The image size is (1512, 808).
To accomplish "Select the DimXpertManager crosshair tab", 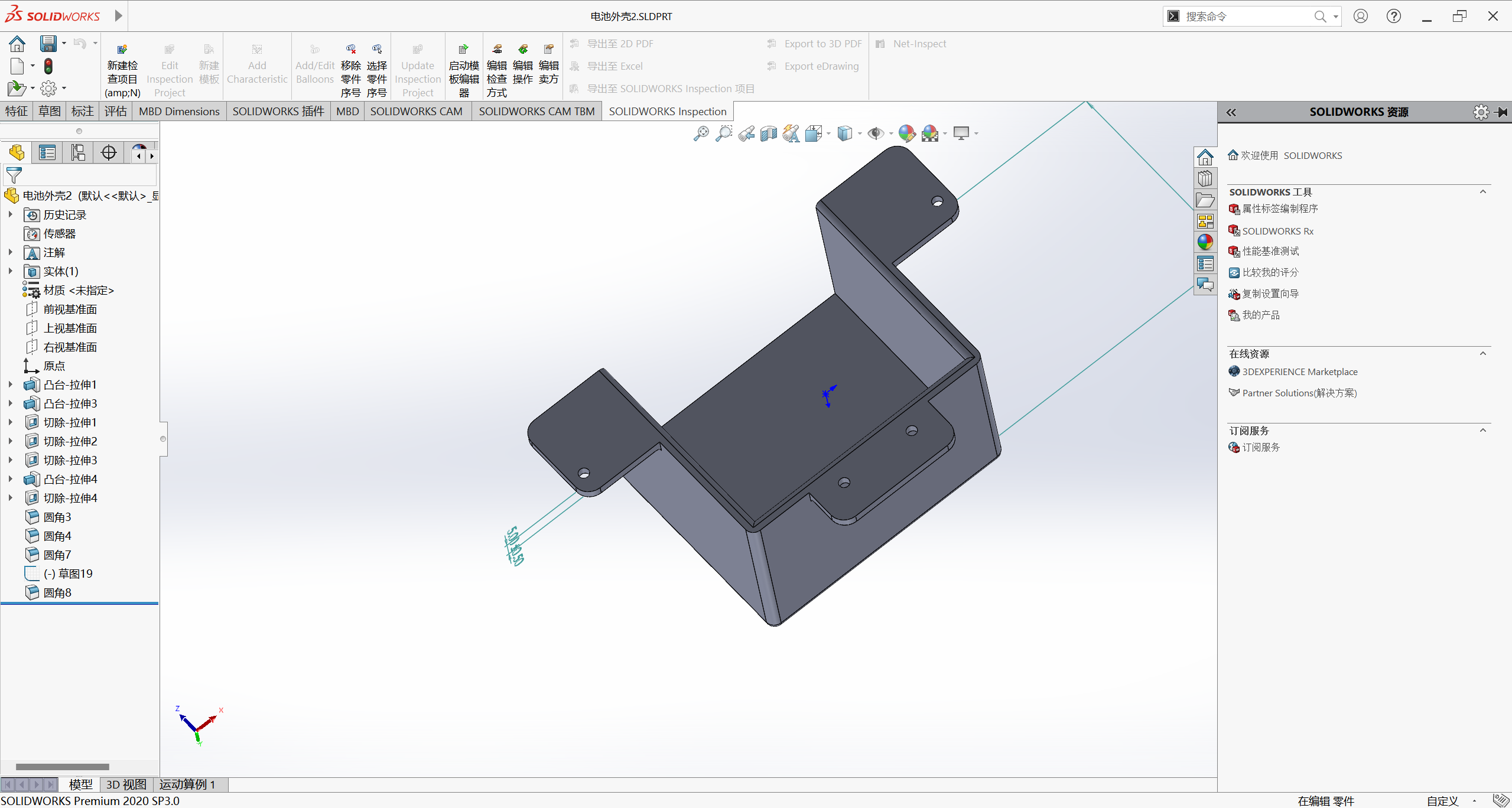I will click(109, 153).
